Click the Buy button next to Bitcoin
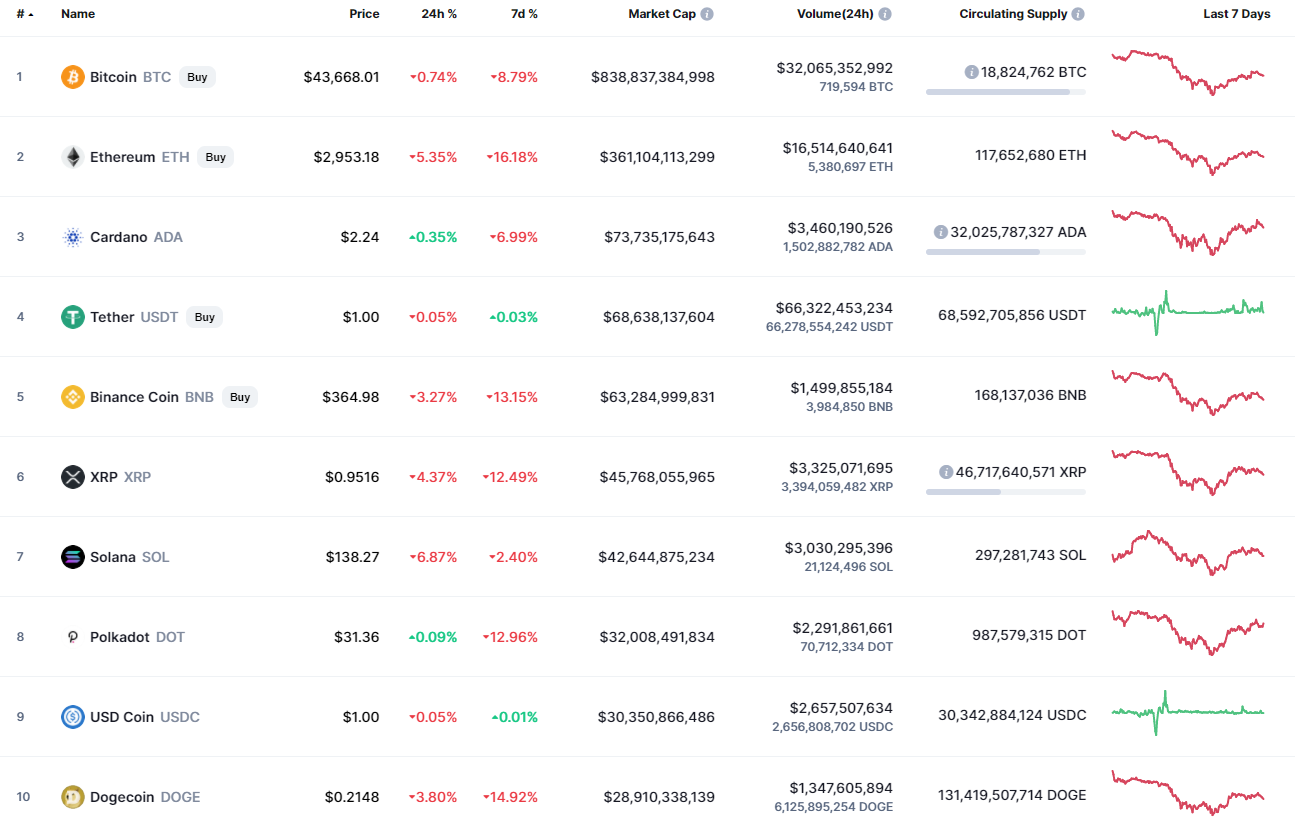This screenshot has width=1295, height=825. pos(198,77)
